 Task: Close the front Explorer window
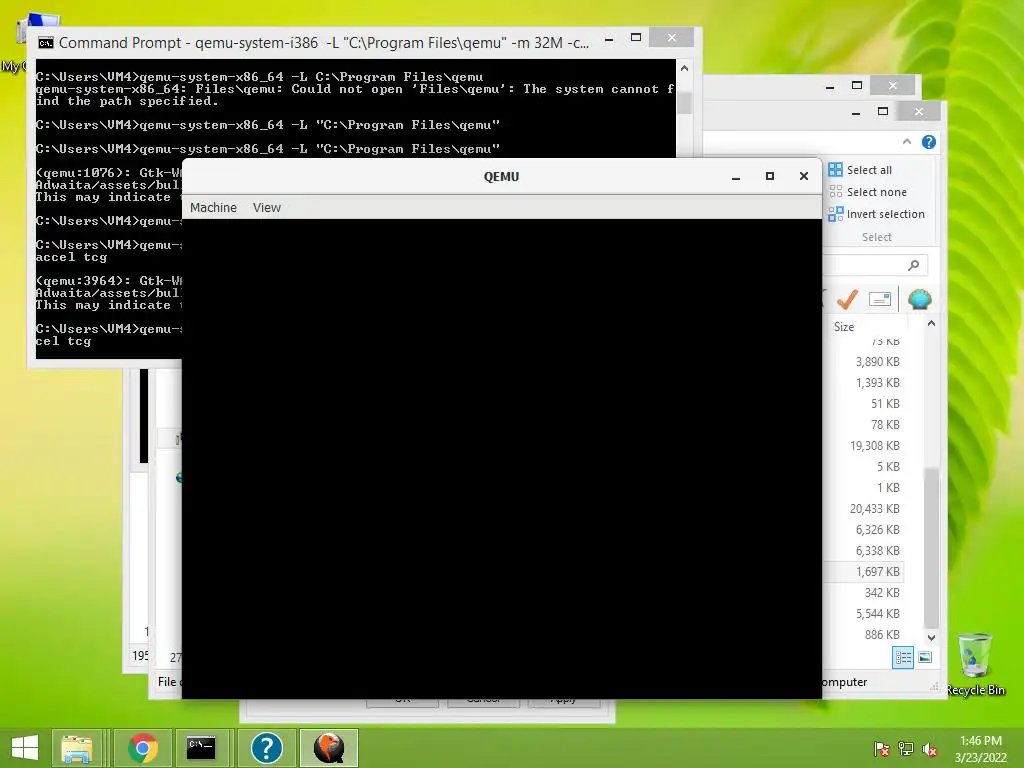[919, 112]
